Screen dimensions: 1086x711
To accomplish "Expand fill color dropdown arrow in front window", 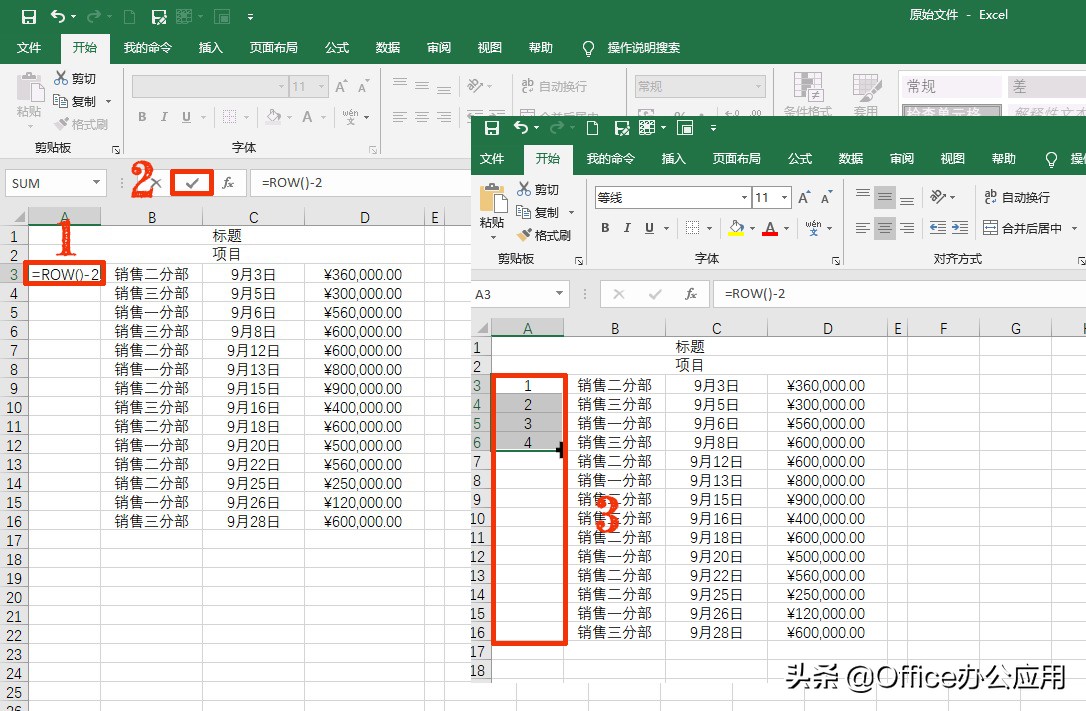I will (752, 228).
